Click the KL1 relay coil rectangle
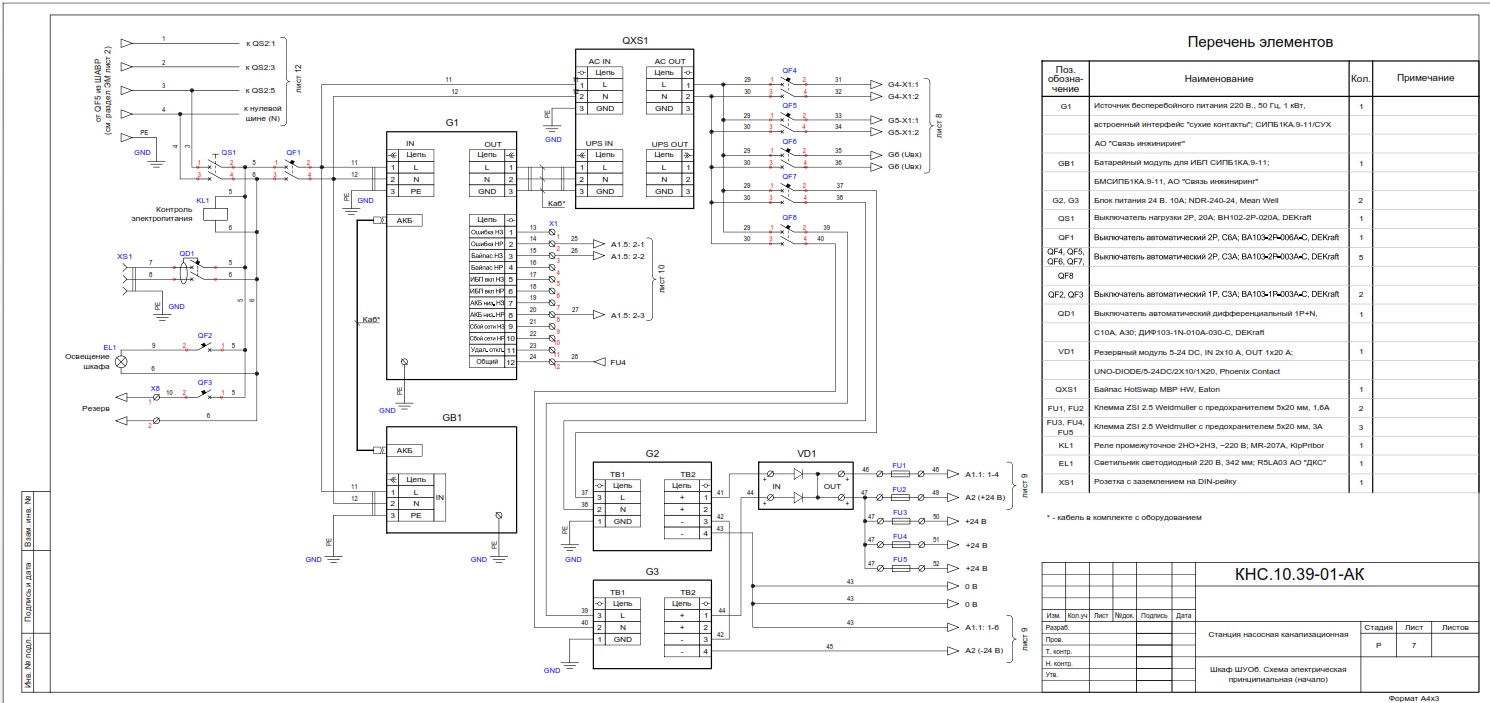This screenshot has width=1490, height=703. [215, 213]
